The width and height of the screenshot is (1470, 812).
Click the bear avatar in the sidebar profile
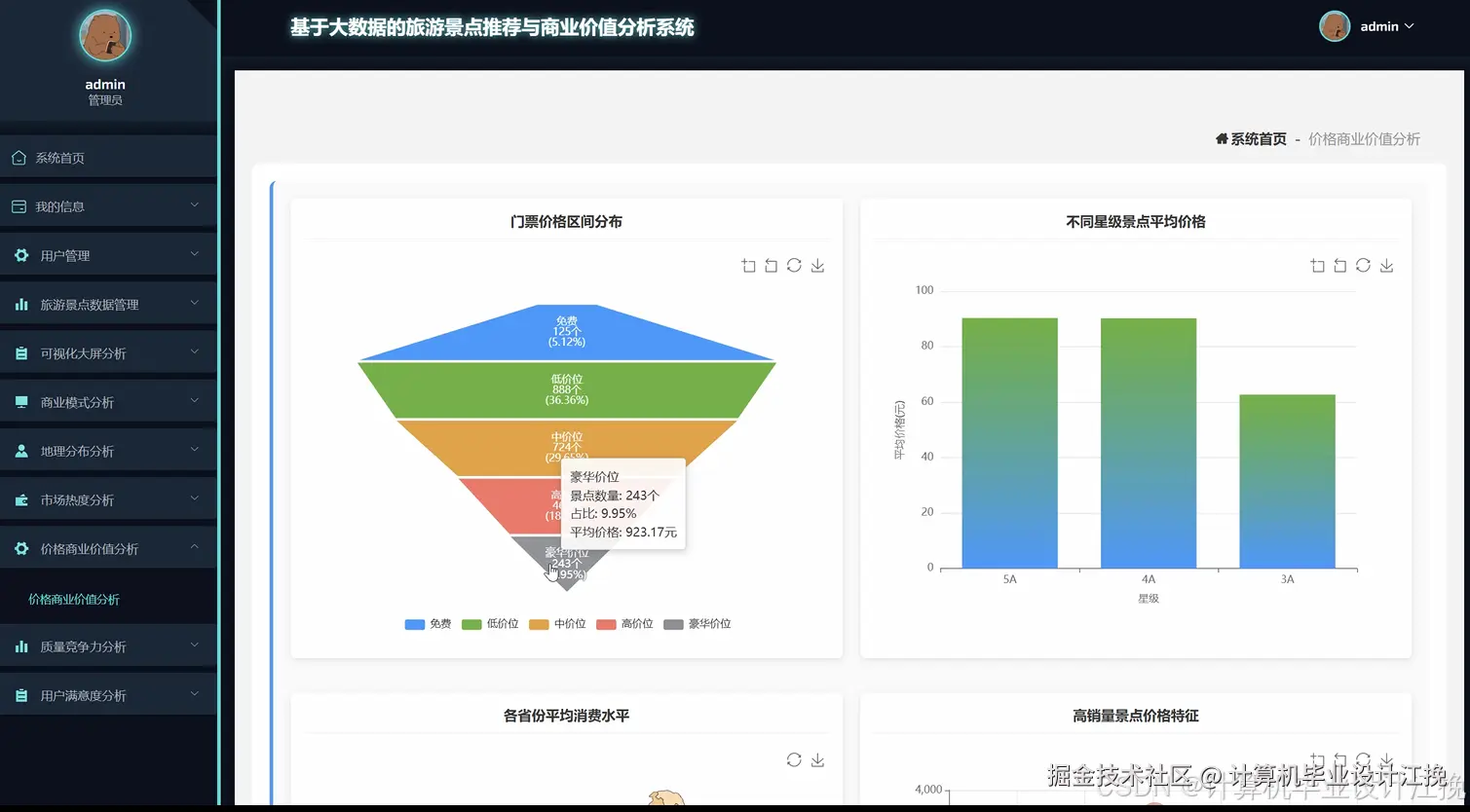click(x=105, y=35)
